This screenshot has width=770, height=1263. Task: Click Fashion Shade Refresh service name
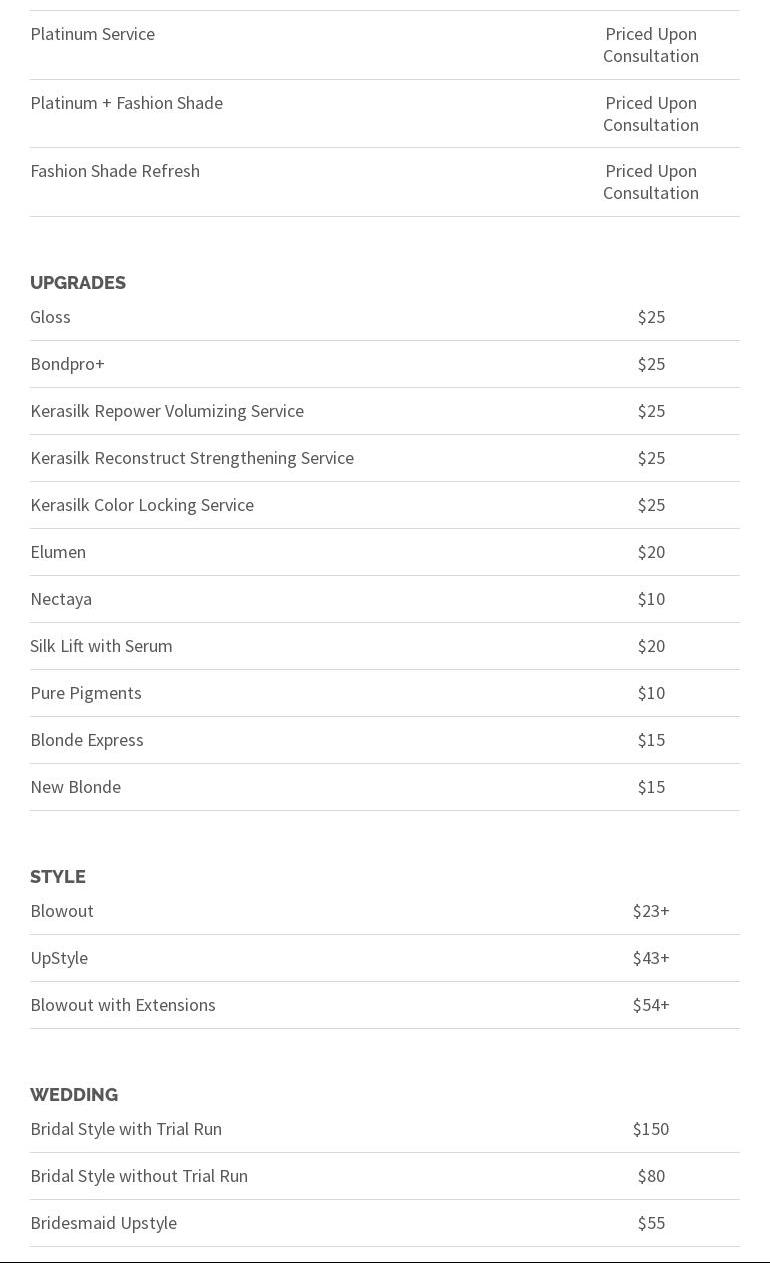point(115,171)
